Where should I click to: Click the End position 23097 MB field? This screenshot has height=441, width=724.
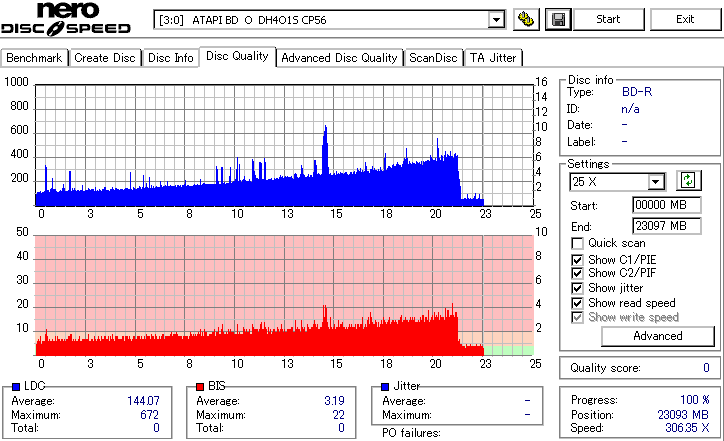click(666, 226)
